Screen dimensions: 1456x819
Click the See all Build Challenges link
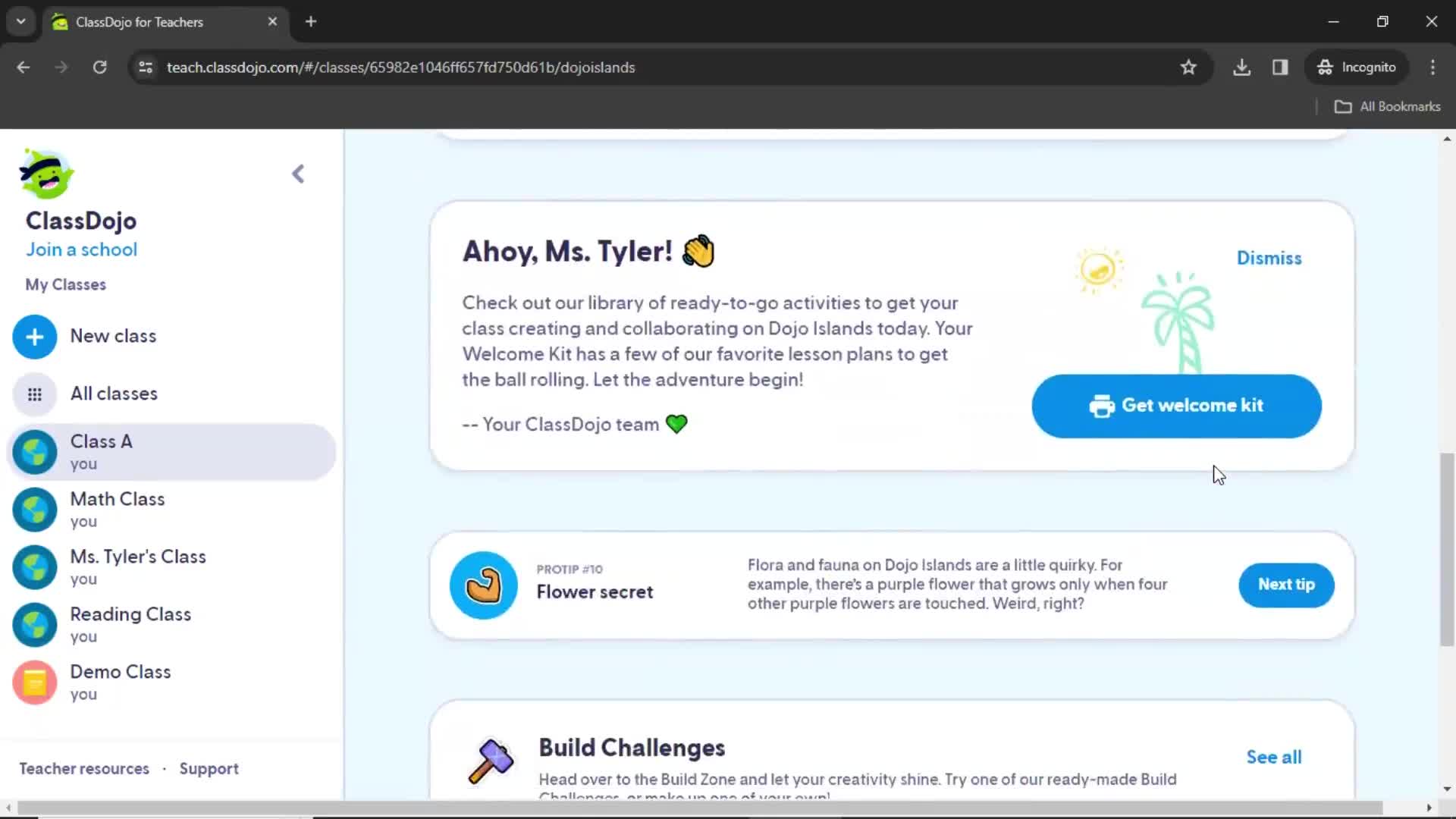(x=1274, y=757)
